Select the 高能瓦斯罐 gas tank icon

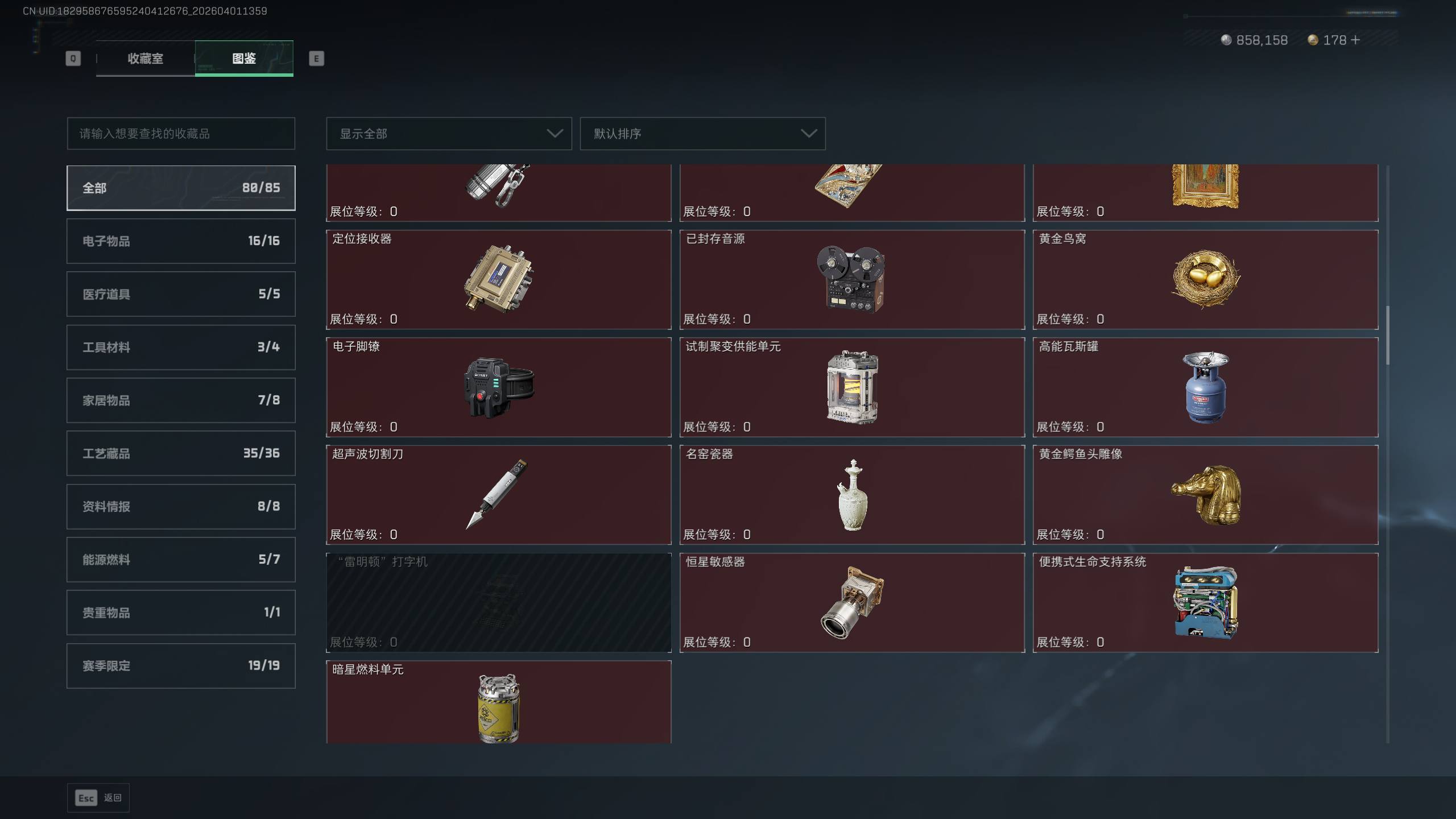pyautogui.click(x=1205, y=387)
